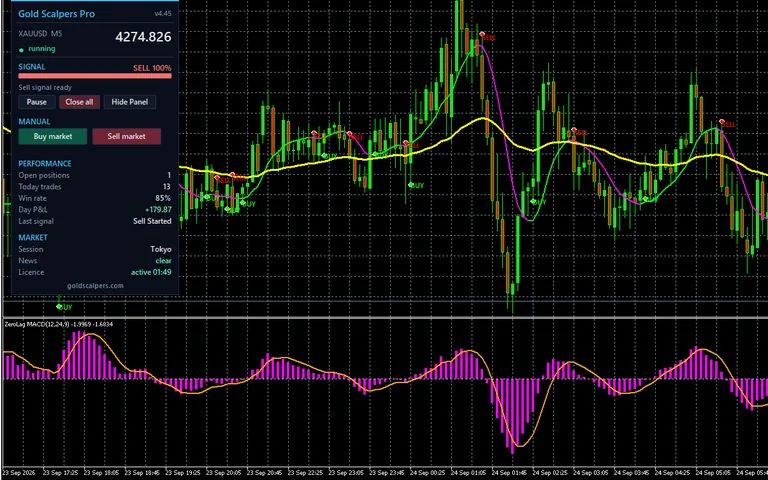
Task: Click the Gold Scalpers Pro title
Action: (56, 14)
